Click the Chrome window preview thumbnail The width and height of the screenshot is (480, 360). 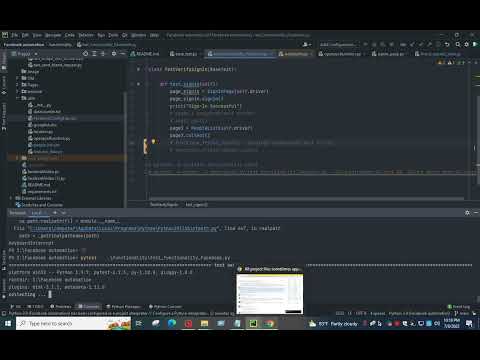coord(270,294)
